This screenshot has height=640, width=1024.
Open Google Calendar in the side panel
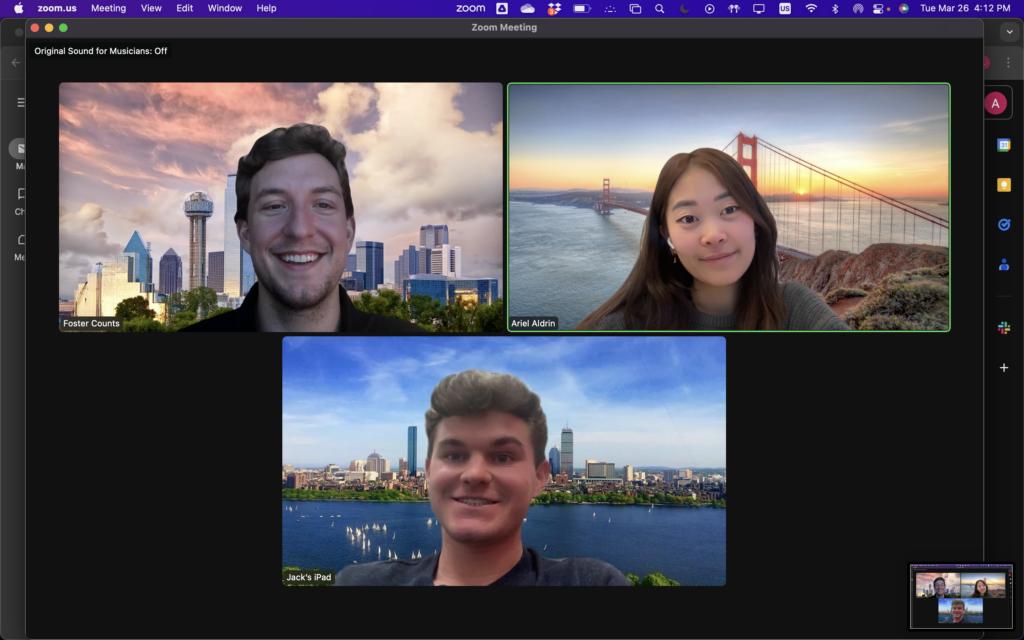[1003, 145]
